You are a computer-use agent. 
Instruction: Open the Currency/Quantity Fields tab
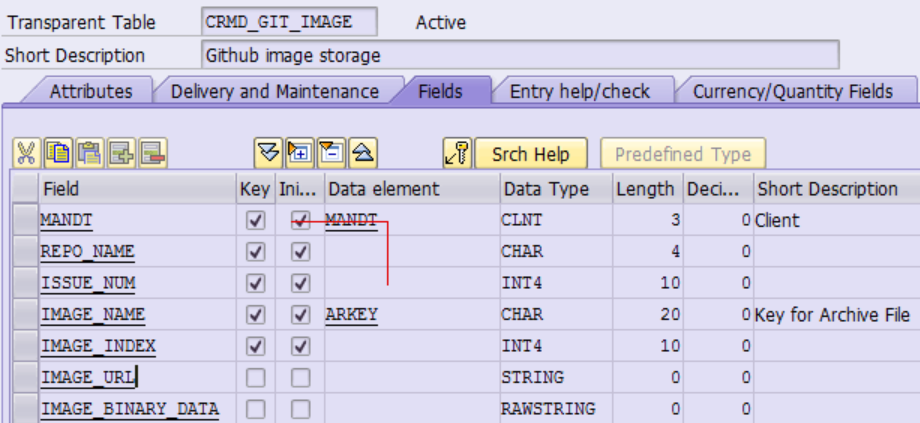793,92
